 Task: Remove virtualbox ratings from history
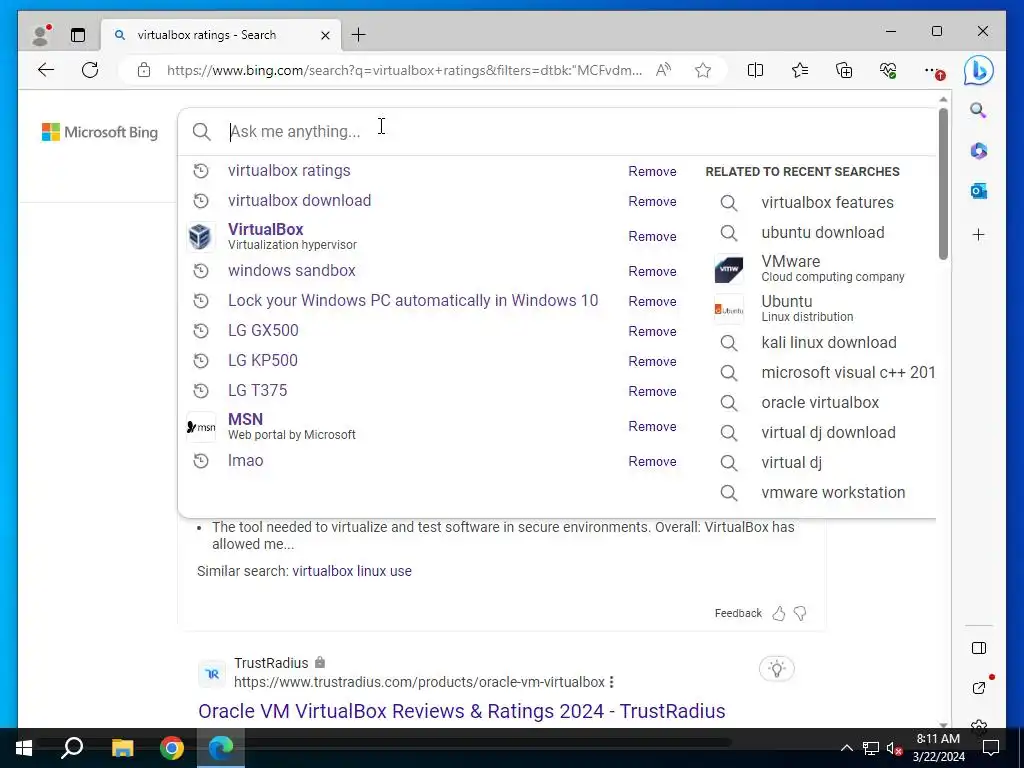[652, 171]
